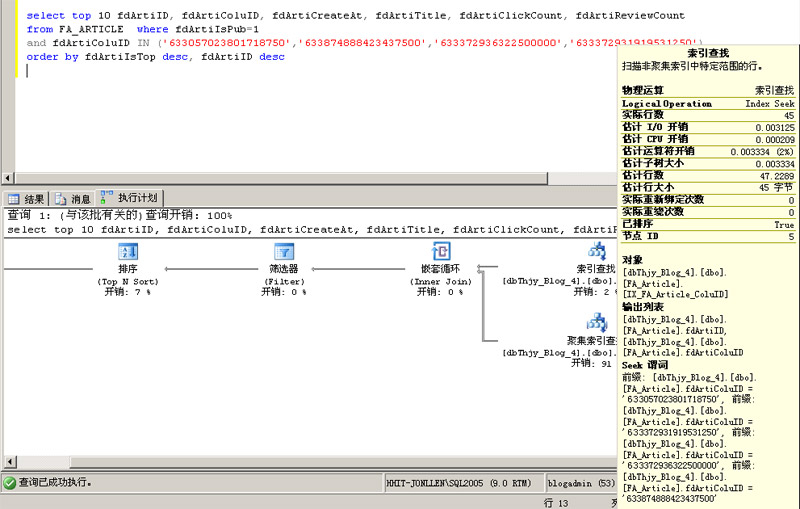The image size is (800, 509).
Task: Click the 估计行数 row in tooltip
Action: pos(708,176)
